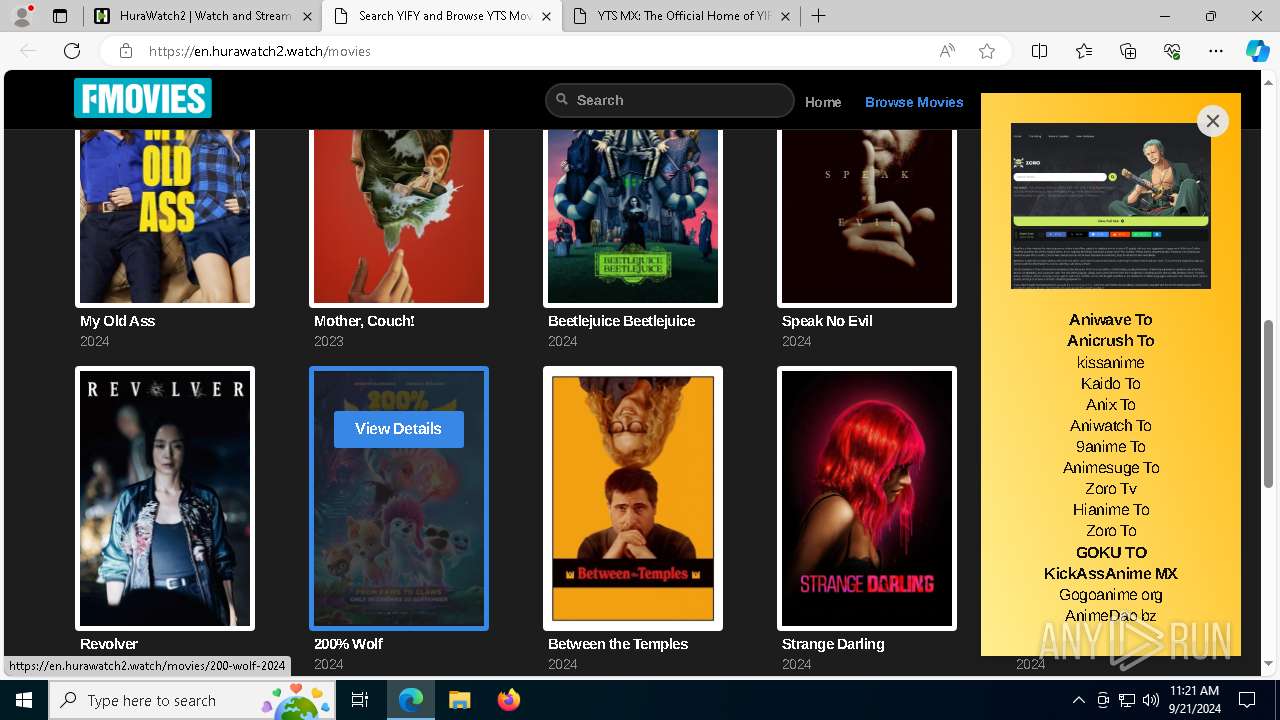1280x720 pixels.
Task: Close the Search YIFY tab
Action: tap(546, 16)
